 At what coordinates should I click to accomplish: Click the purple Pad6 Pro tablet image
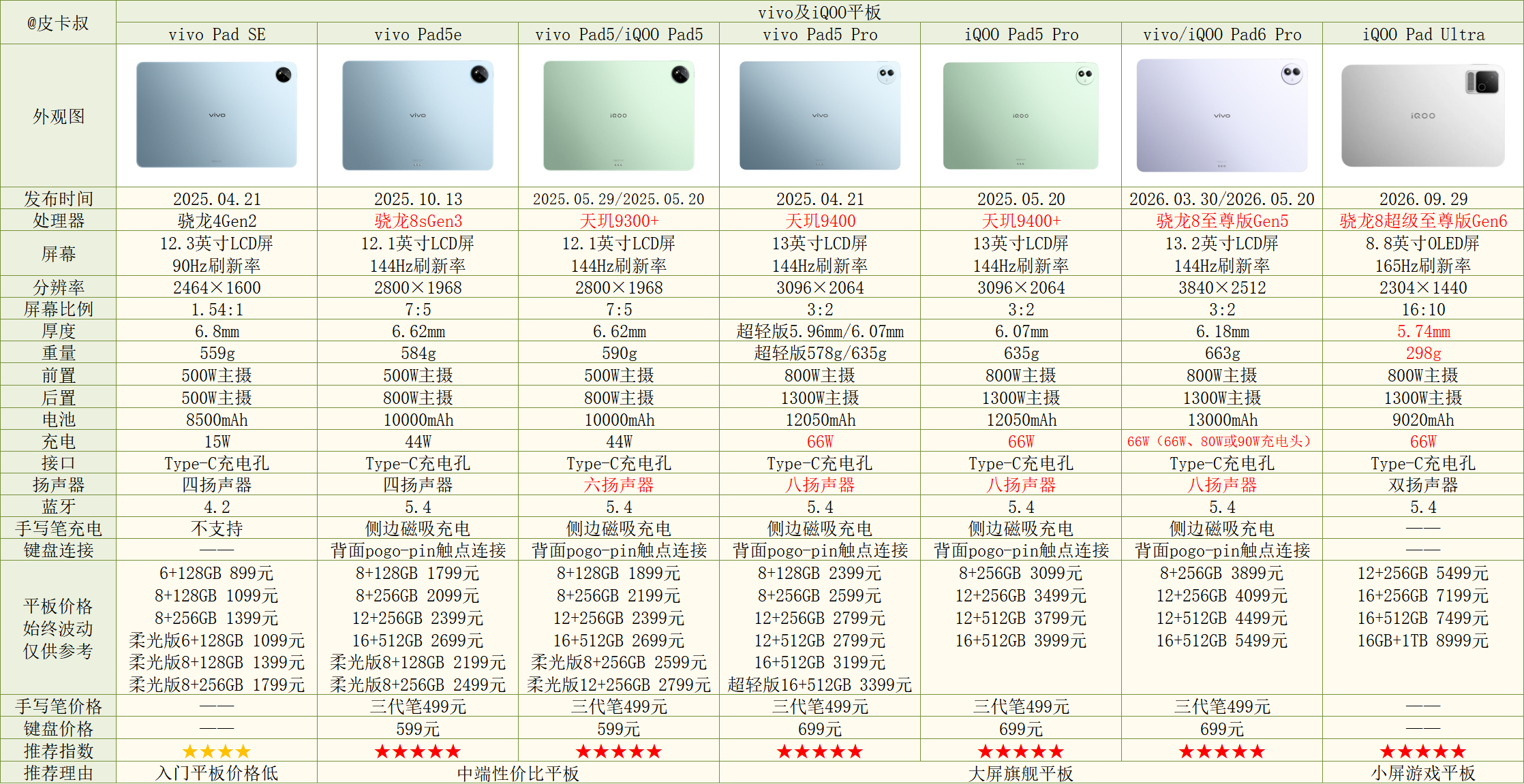tap(1222, 115)
